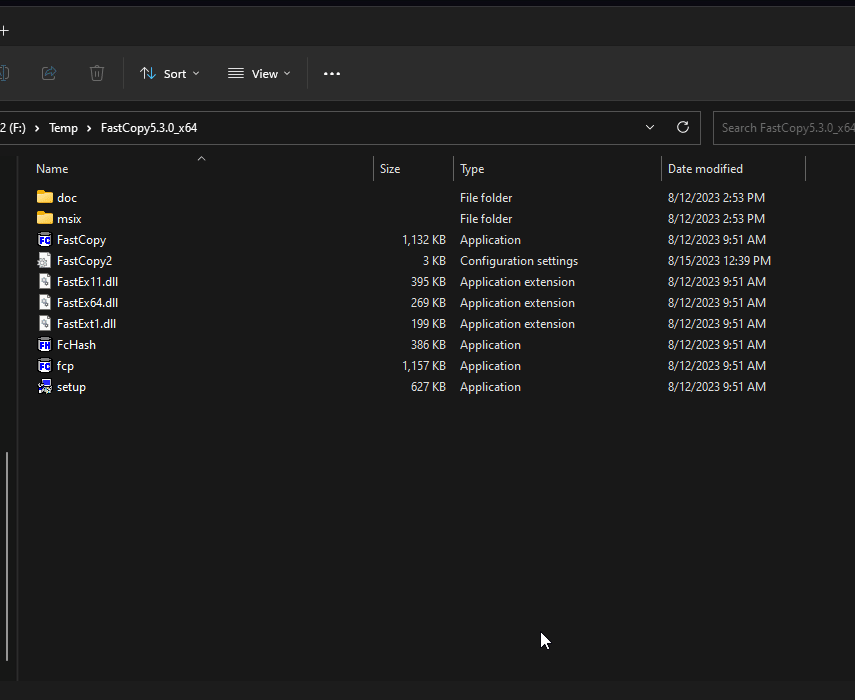Image resolution: width=855 pixels, height=700 pixels.
Task: Click Temp in the breadcrumb path
Action: tap(63, 128)
